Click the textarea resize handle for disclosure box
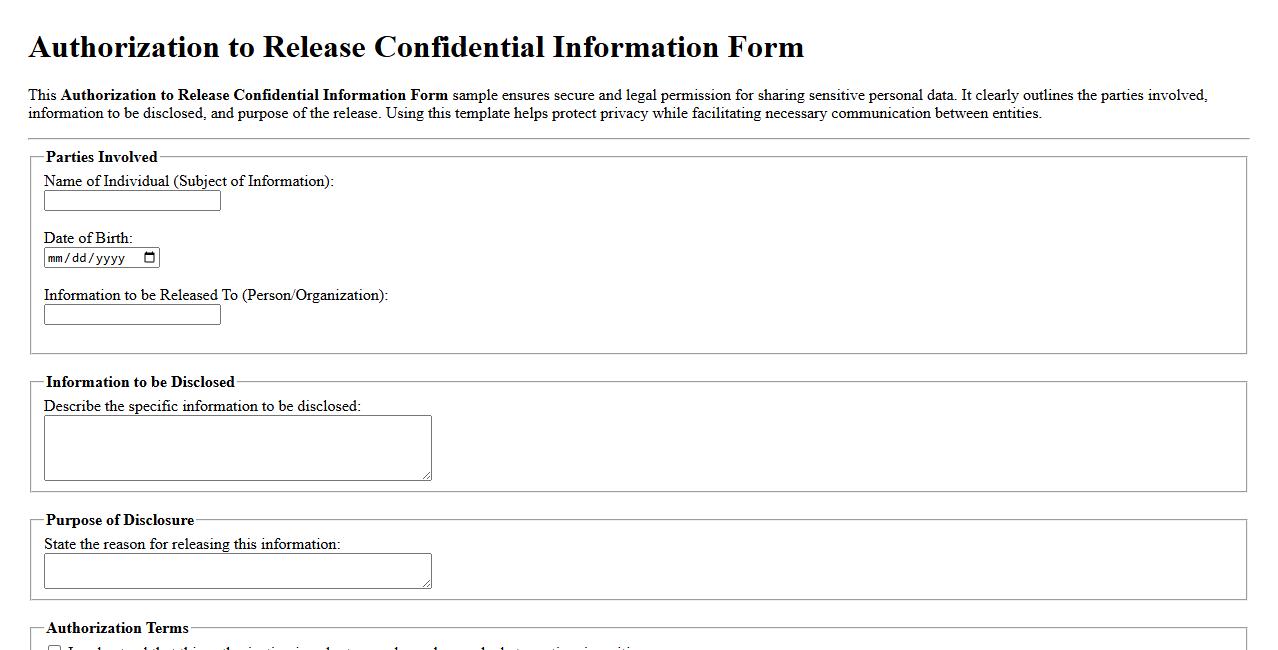The image size is (1278, 650). point(428,477)
